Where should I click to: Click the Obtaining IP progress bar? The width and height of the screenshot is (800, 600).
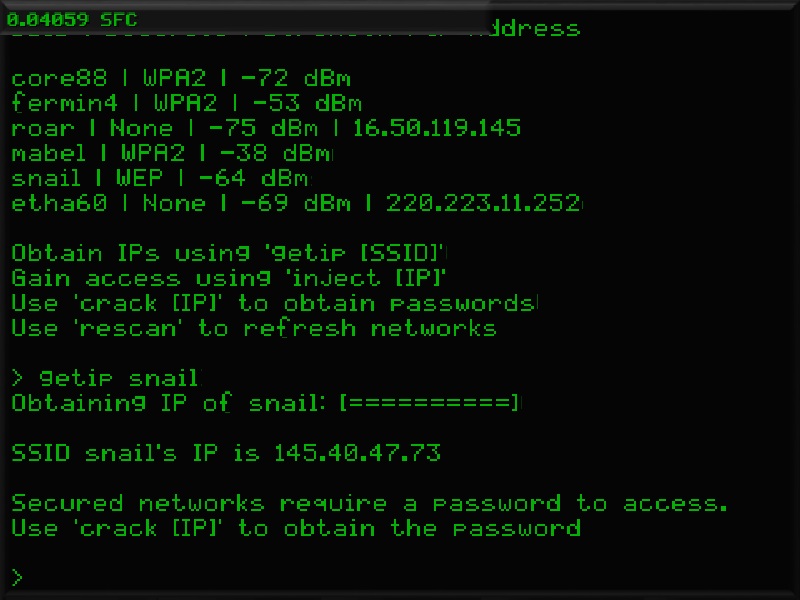pyautogui.click(x=430, y=403)
